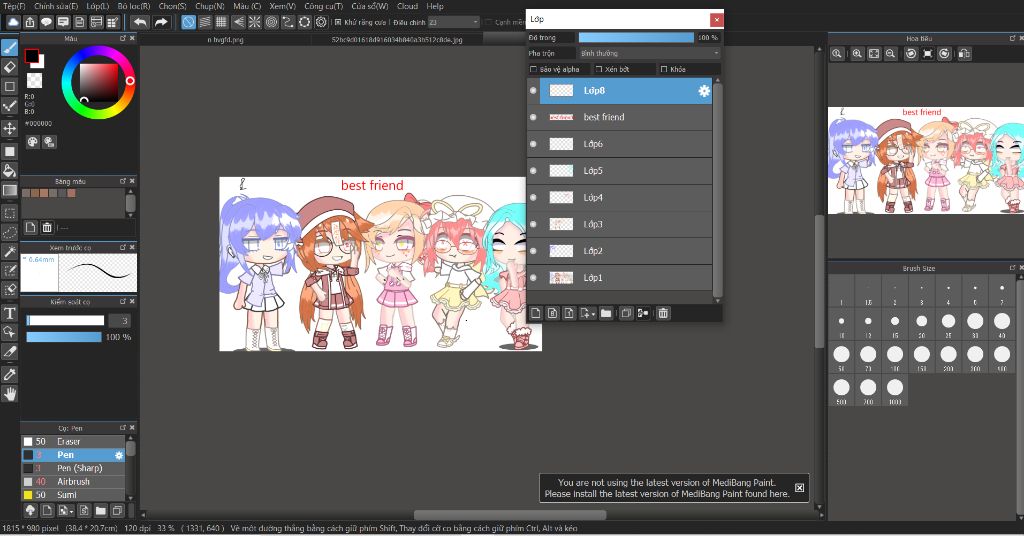Image resolution: width=1024 pixels, height=536 pixels.
Task: Click the Redo arrow in top toolbar
Action: point(161,22)
